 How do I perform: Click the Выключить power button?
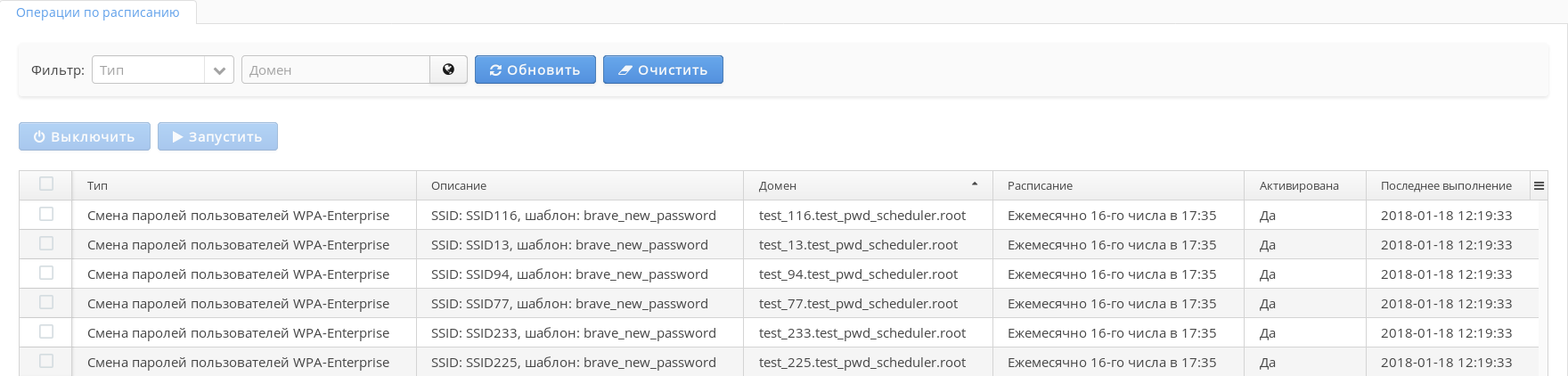click(85, 136)
